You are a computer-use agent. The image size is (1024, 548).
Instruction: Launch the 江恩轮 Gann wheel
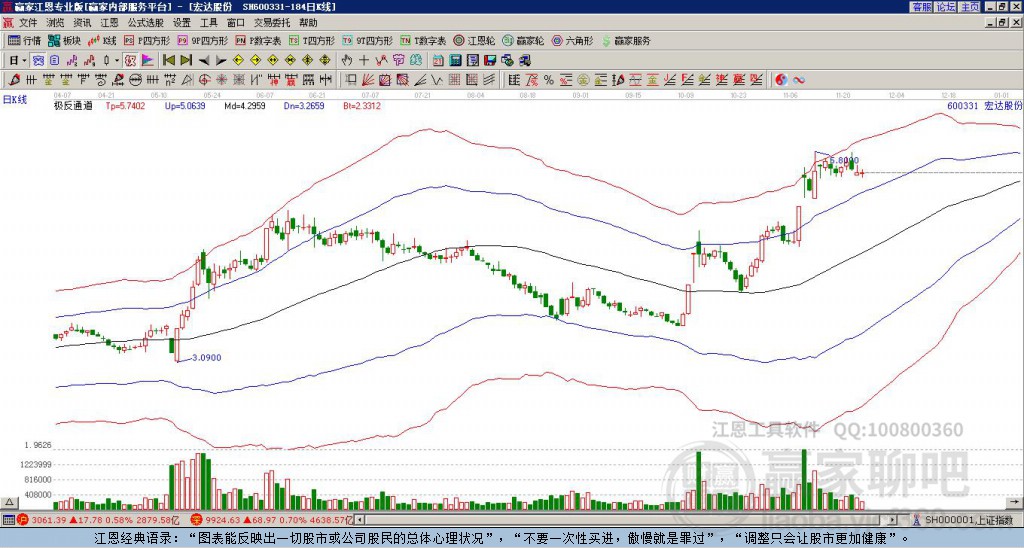[474, 40]
